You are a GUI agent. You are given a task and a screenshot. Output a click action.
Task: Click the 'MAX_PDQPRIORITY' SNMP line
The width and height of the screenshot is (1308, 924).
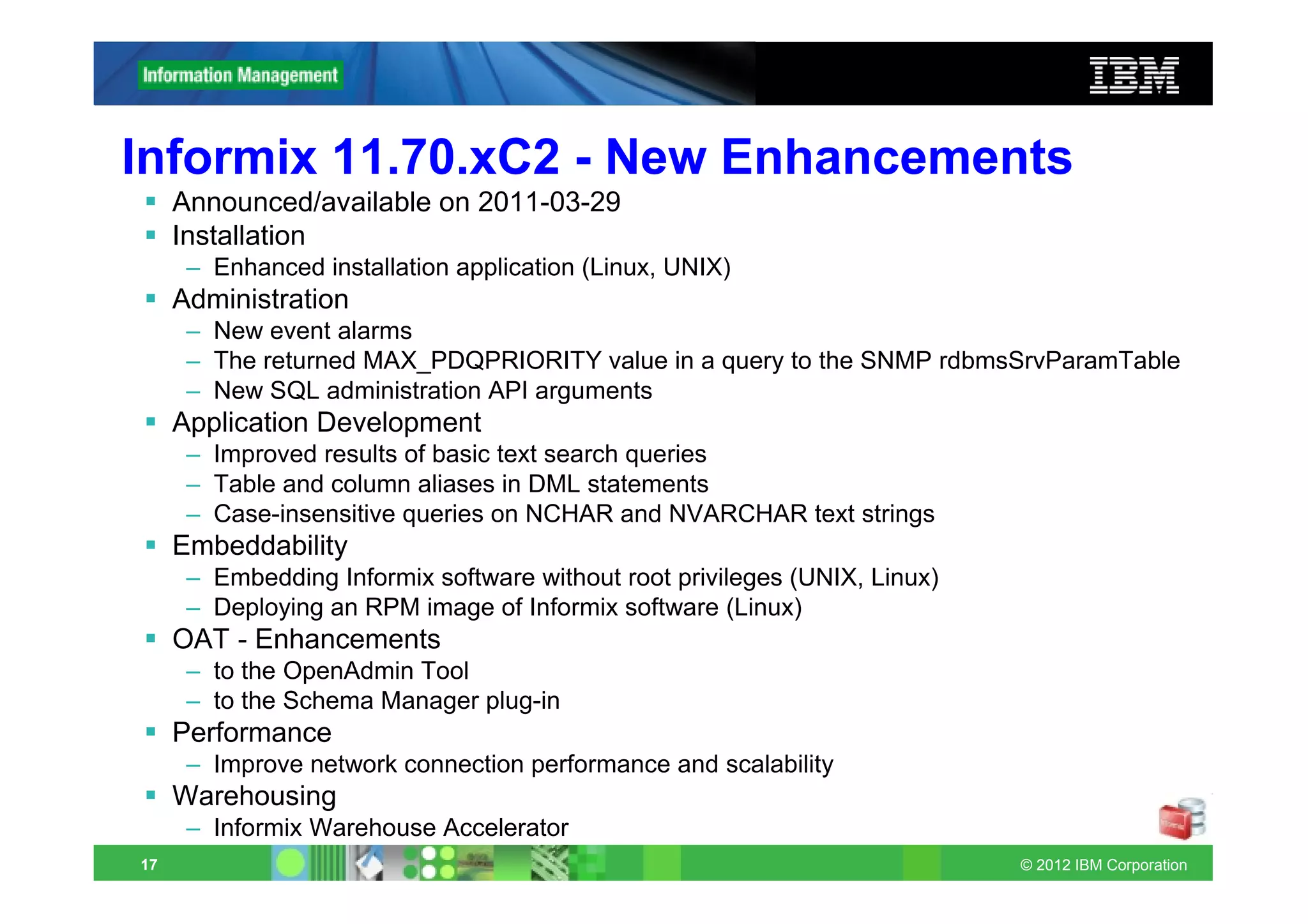pyautogui.click(x=697, y=361)
